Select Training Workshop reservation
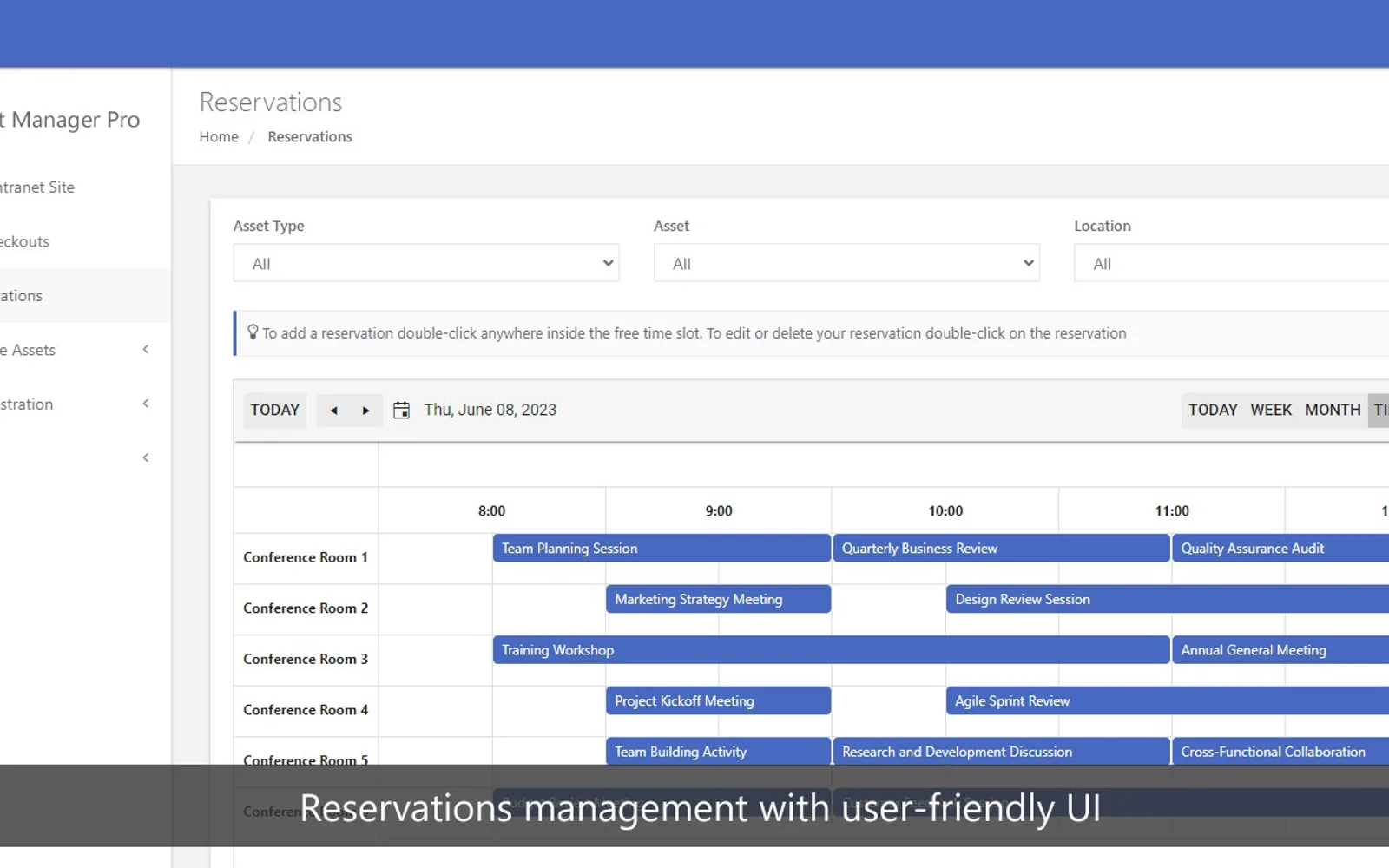1389x868 pixels. (x=831, y=650)
